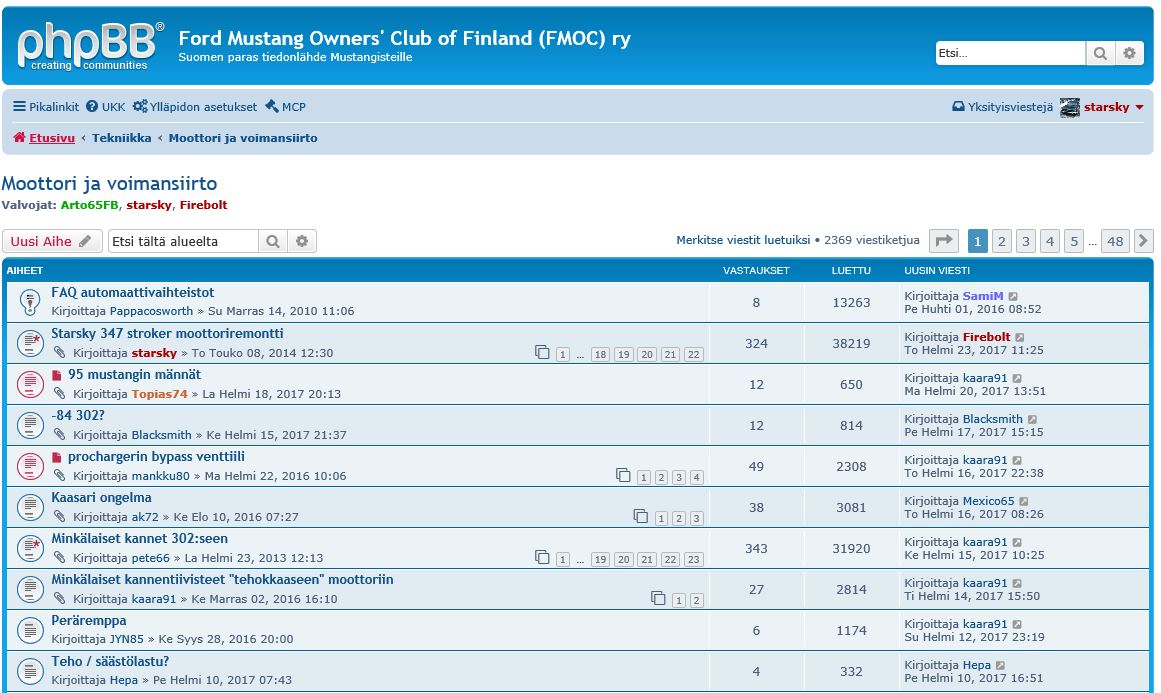Screen dimensions: 1161x693
Task: Click the jump-to-page arrow icon
Action: click(x=943, y=241)
